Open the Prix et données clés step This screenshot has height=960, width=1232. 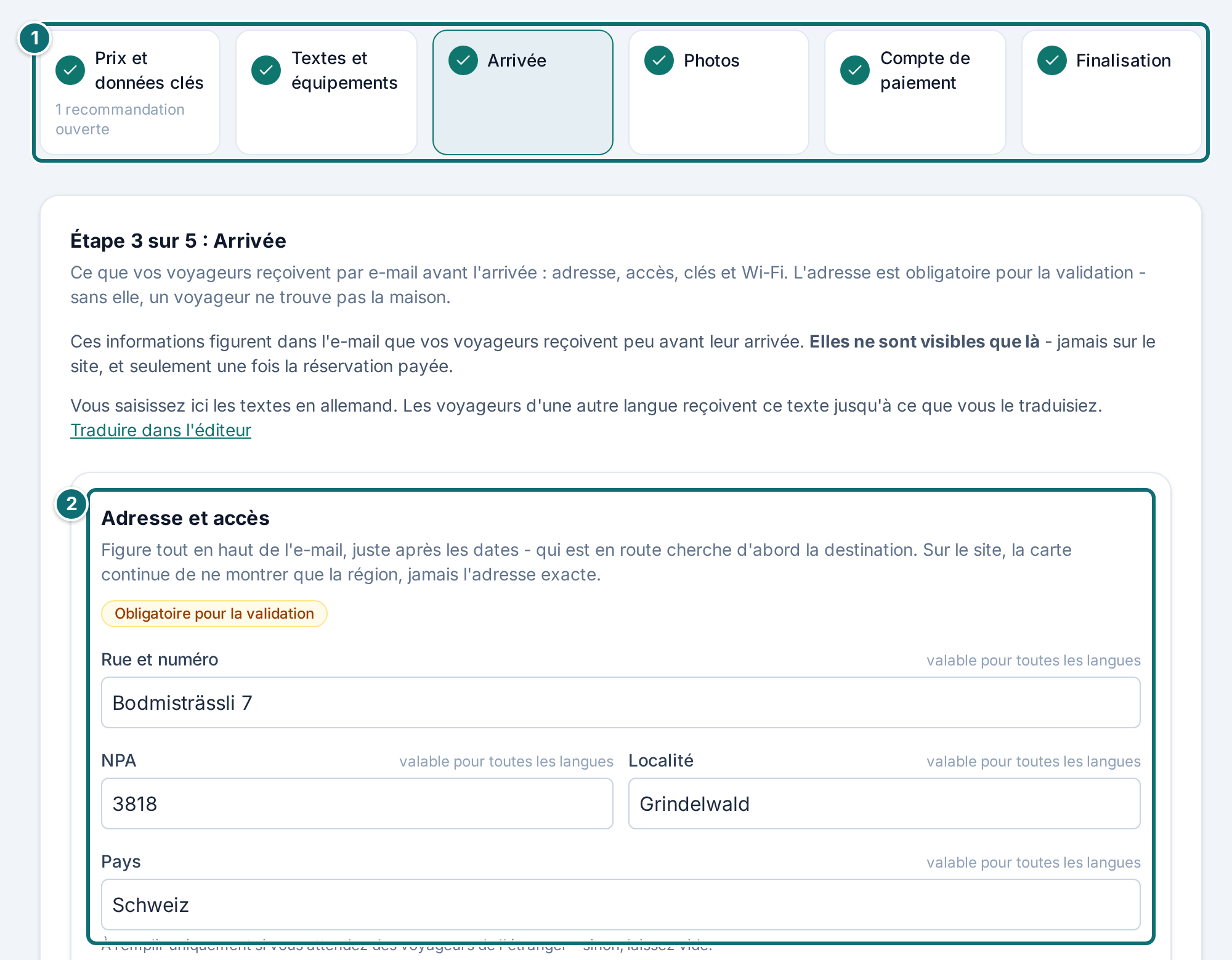(x=130, y=92)
